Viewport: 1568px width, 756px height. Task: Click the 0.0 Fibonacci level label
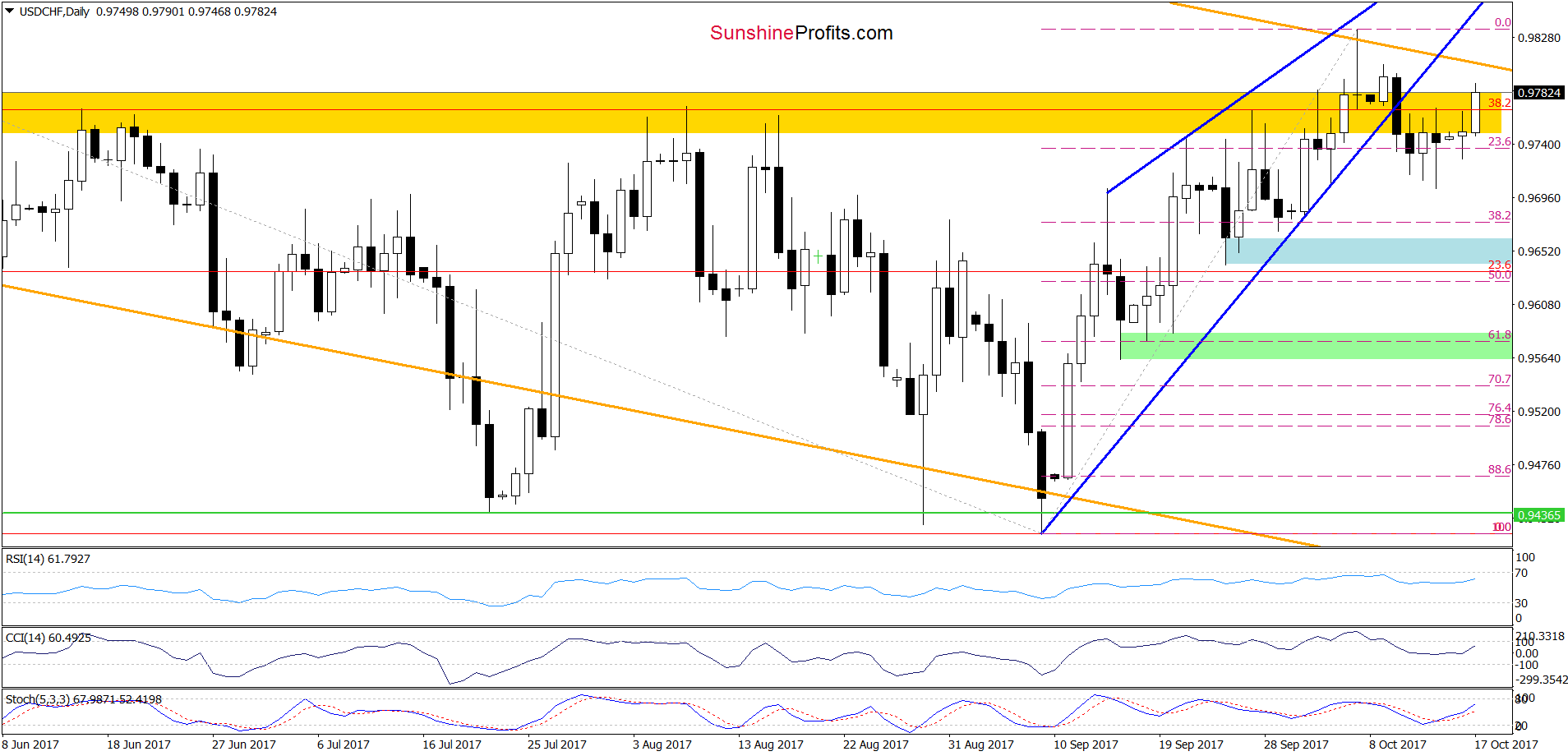(x=1502, y=22)
